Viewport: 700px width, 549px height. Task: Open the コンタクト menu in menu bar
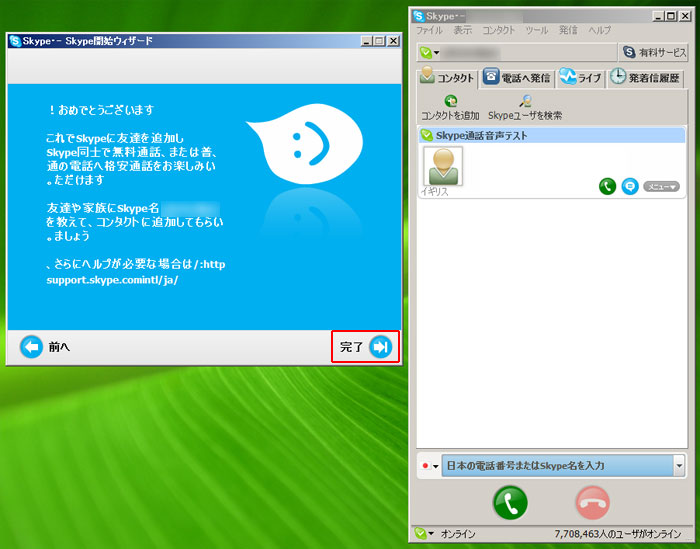499,30
